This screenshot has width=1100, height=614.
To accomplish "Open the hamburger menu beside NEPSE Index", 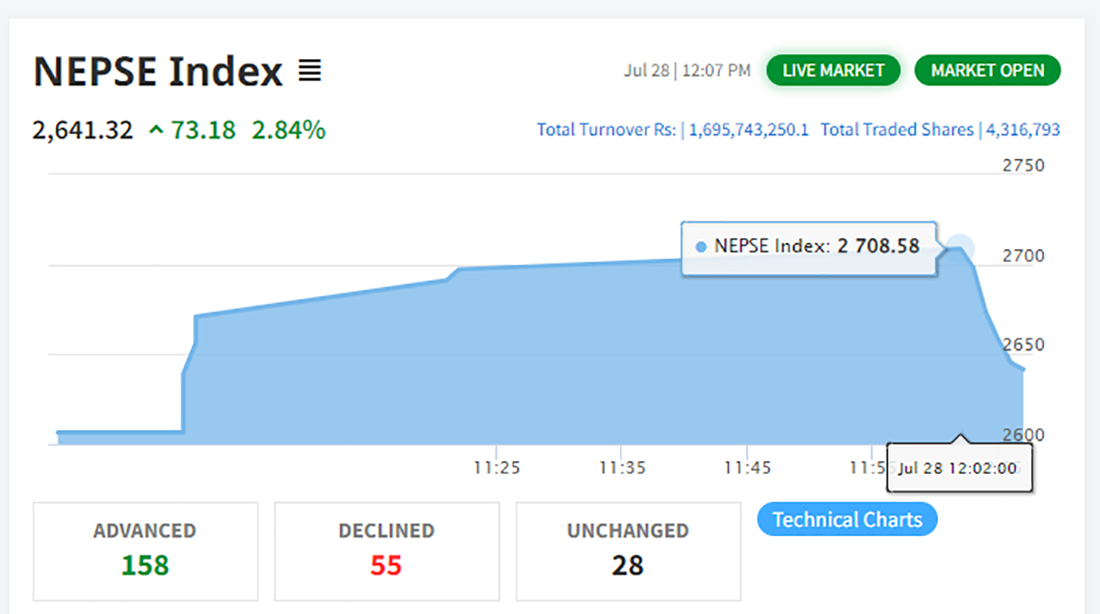I will coord(309,71).
